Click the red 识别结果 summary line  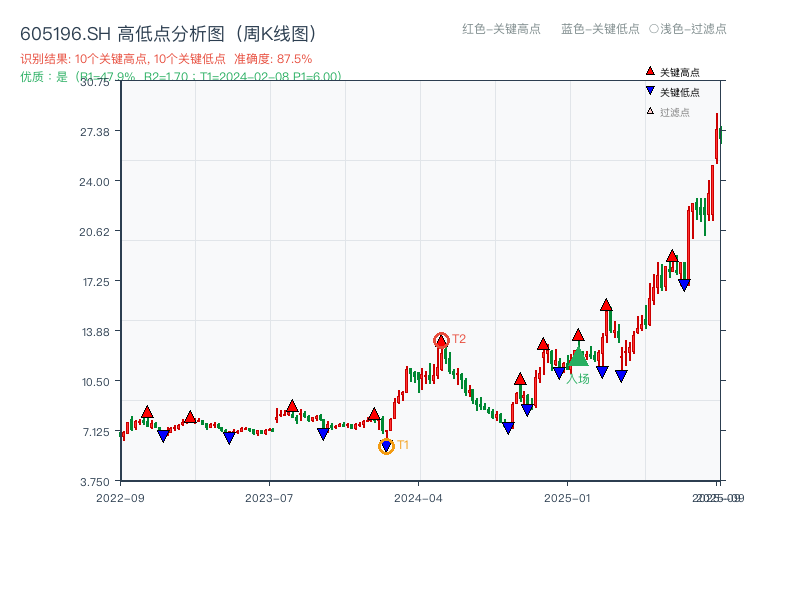(166, 59)
